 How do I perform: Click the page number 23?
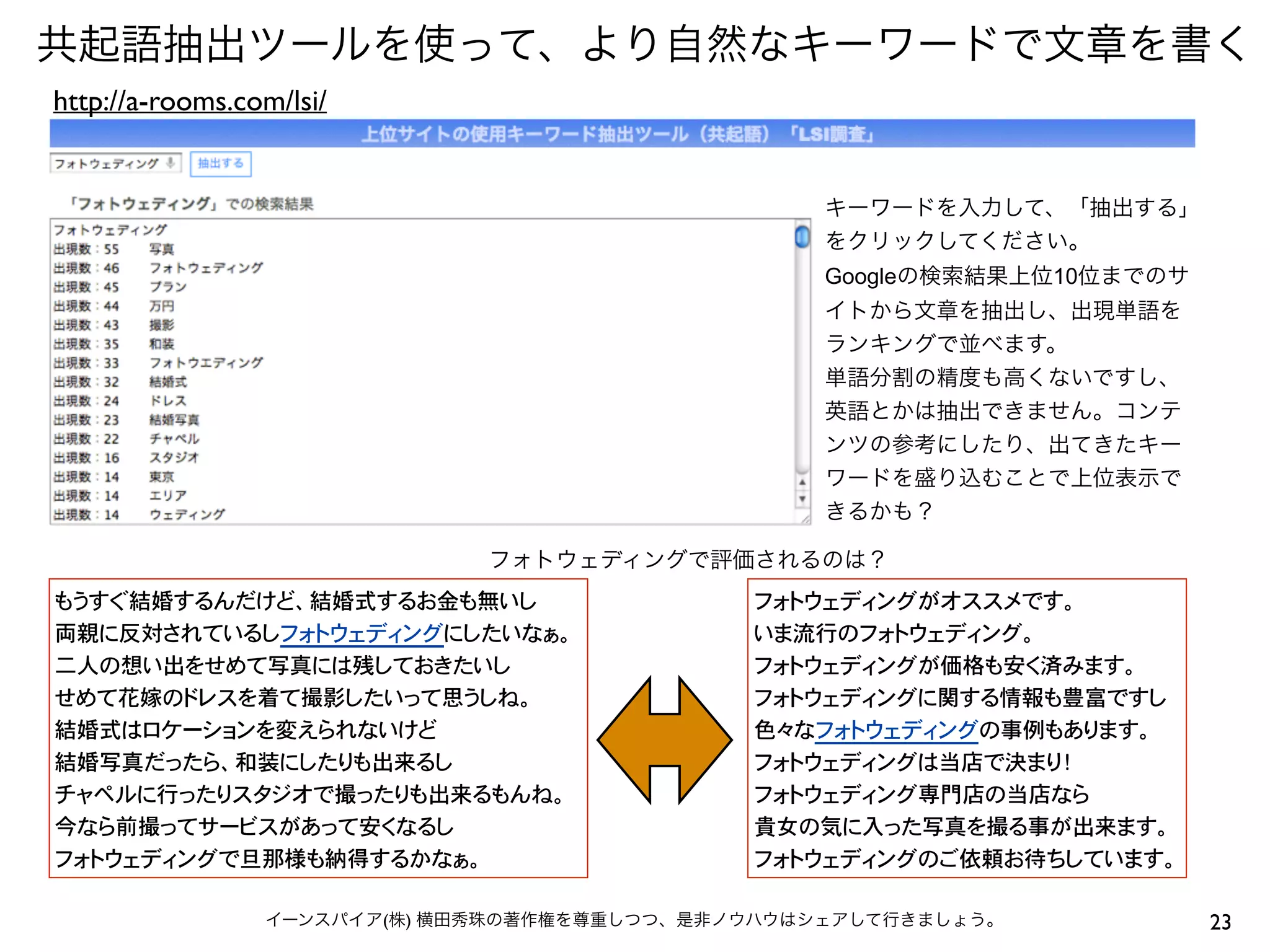click(1220, 922)
